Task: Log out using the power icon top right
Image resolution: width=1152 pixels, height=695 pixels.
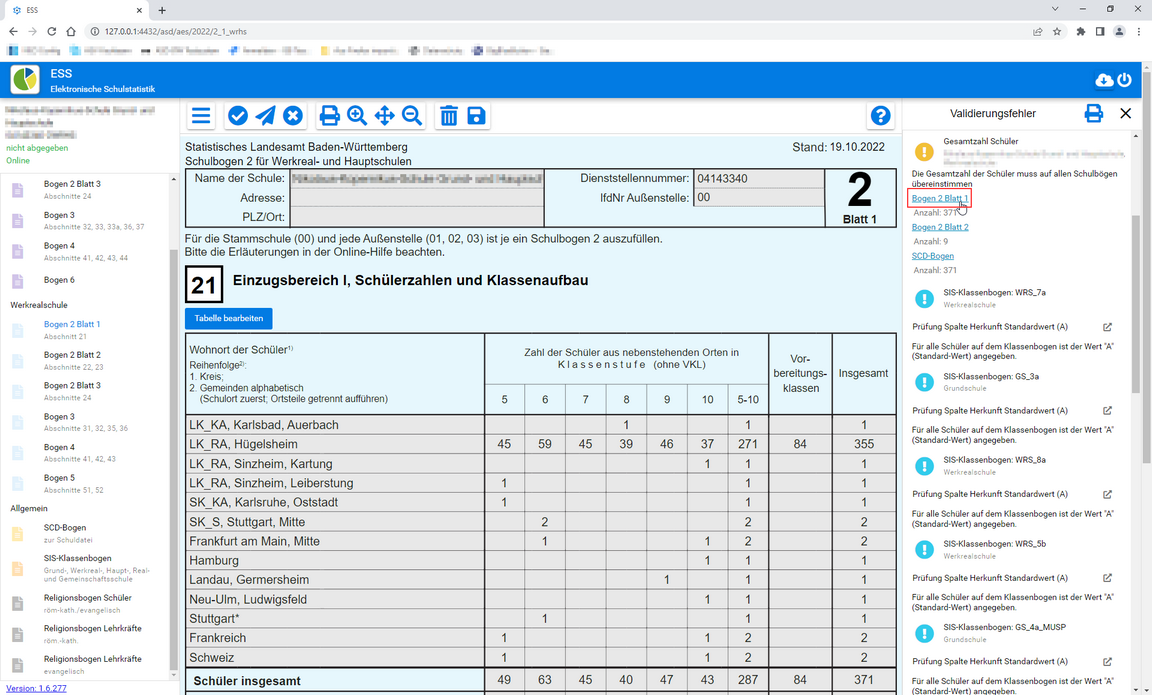Action: tap(1125, 79)
